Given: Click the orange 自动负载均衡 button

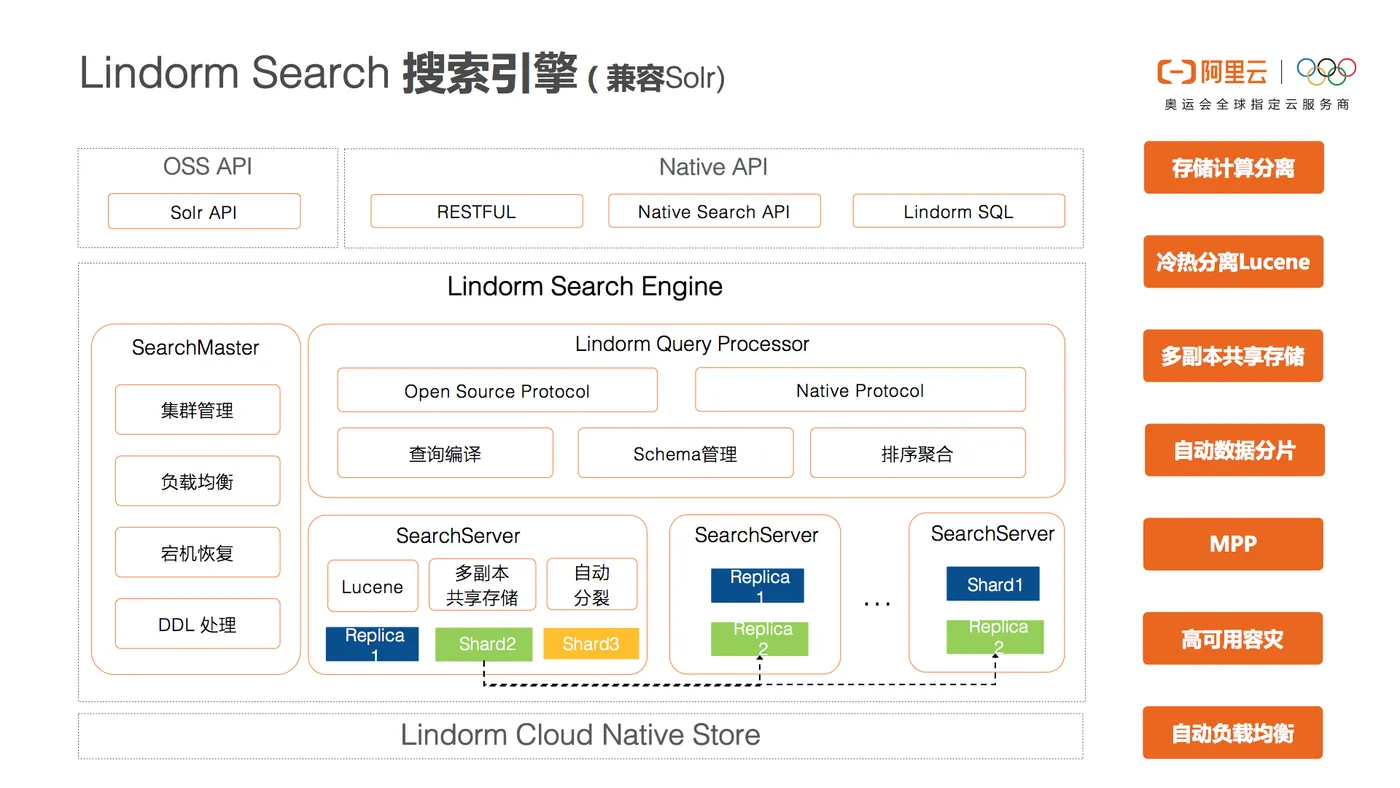Looking at the screenshot, I should point(1233,733).
